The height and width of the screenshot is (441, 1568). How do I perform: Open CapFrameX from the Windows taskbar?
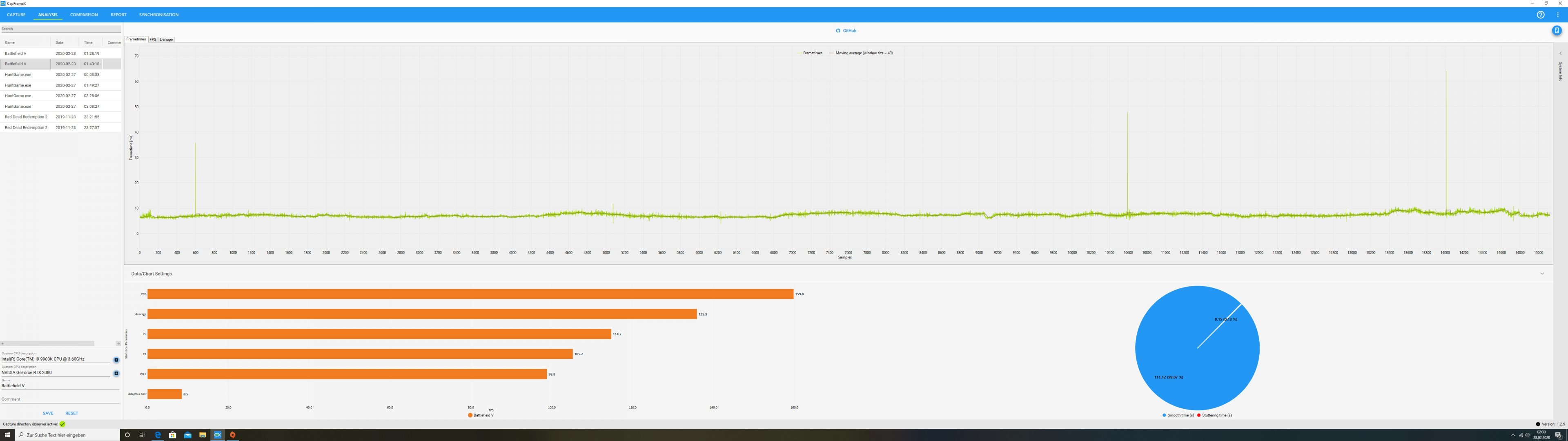(217, 435)
